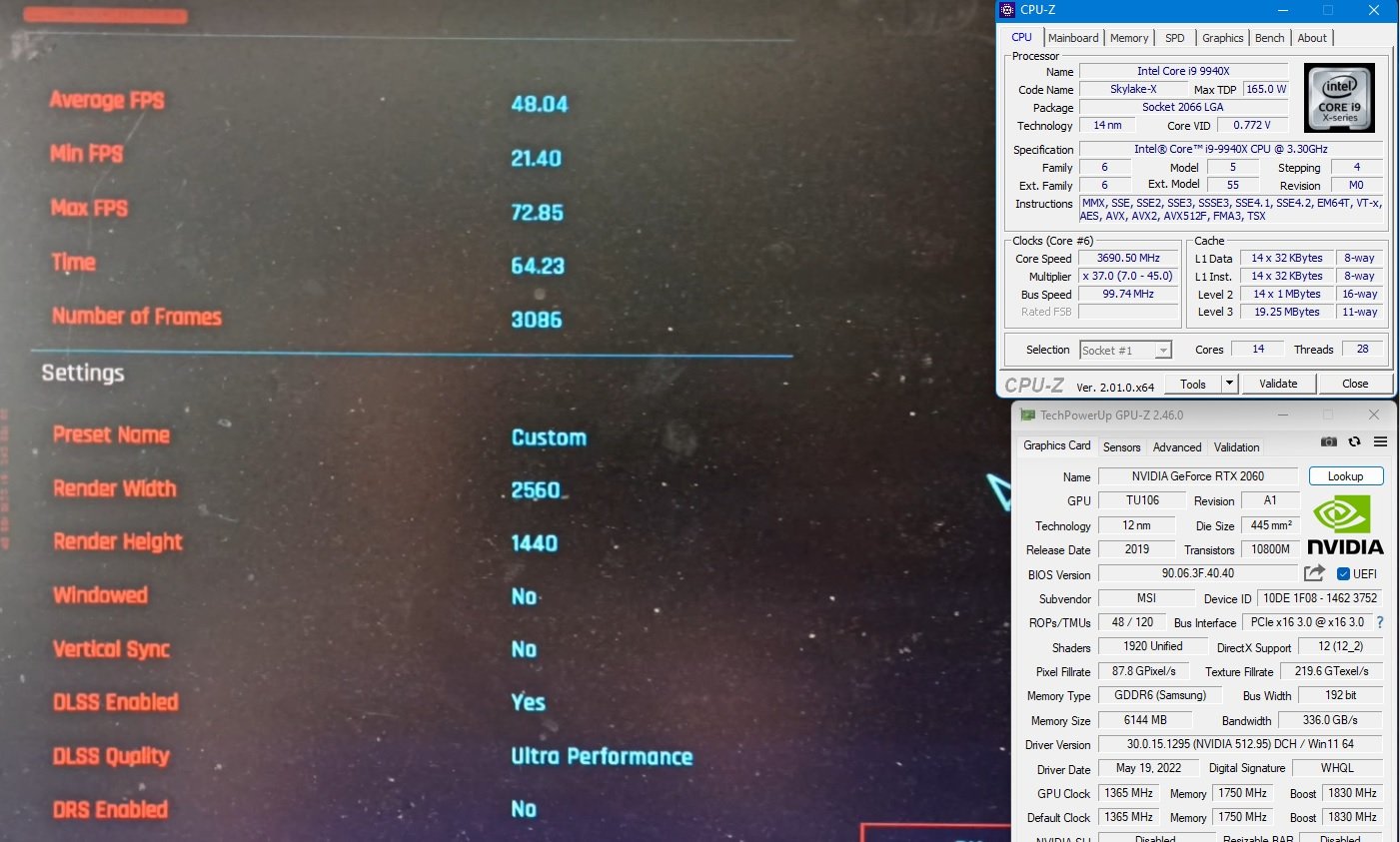
Task: Click the Package value Socket 2066 LGA
Action: 1183,107
